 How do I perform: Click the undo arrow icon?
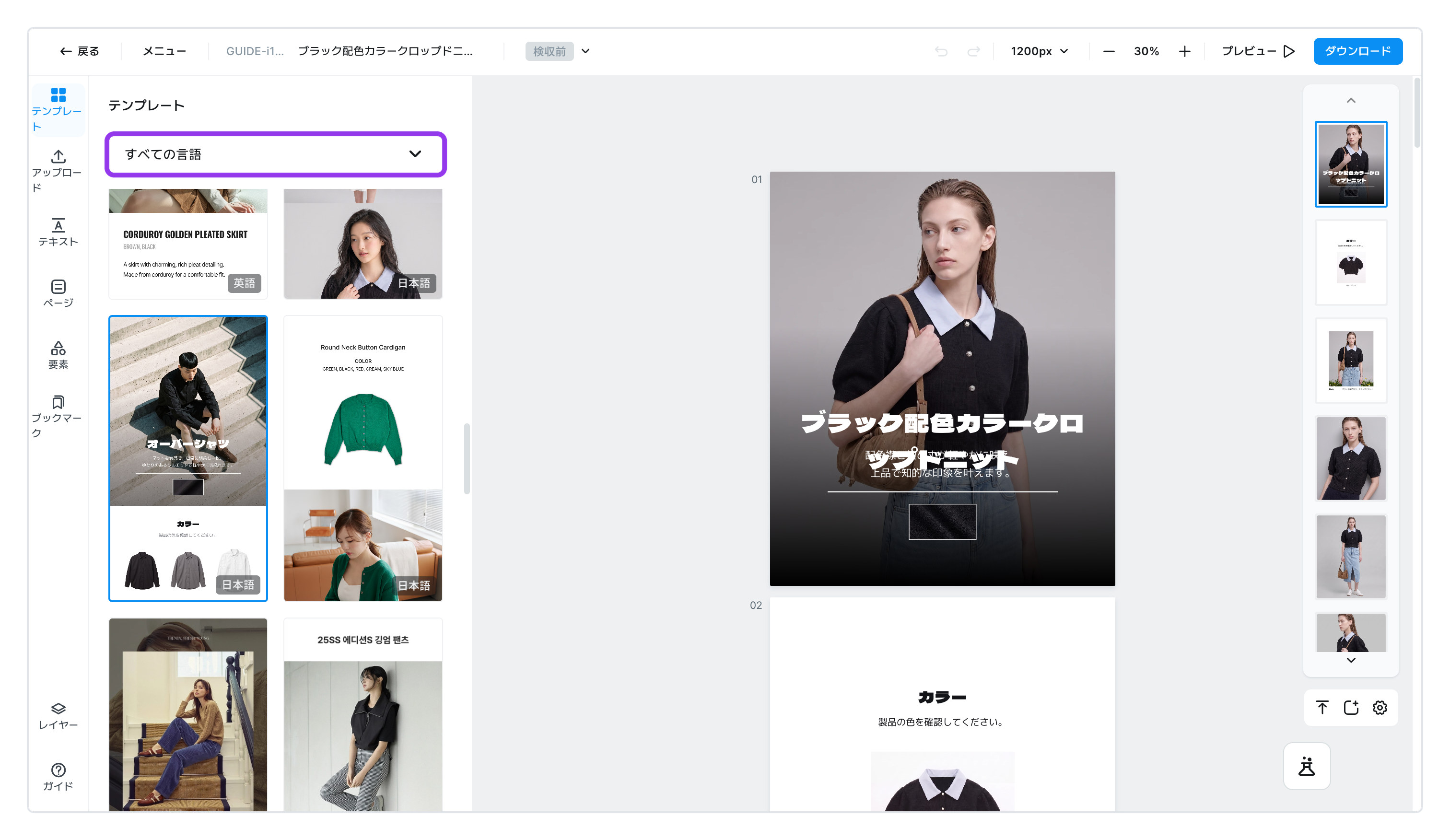tap(941, 52)
